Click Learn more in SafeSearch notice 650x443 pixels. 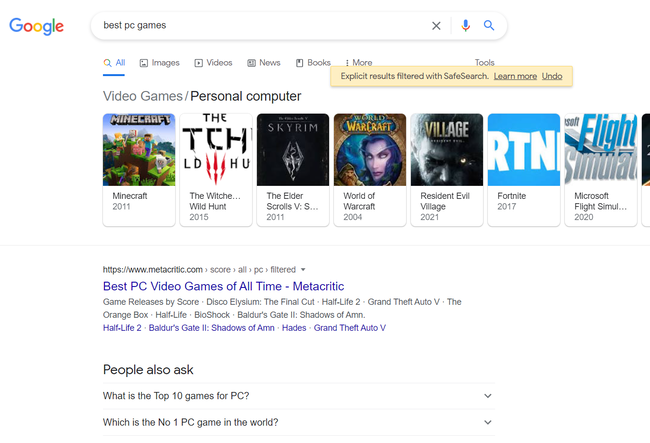pyautogui.click(x=515, y=76)
